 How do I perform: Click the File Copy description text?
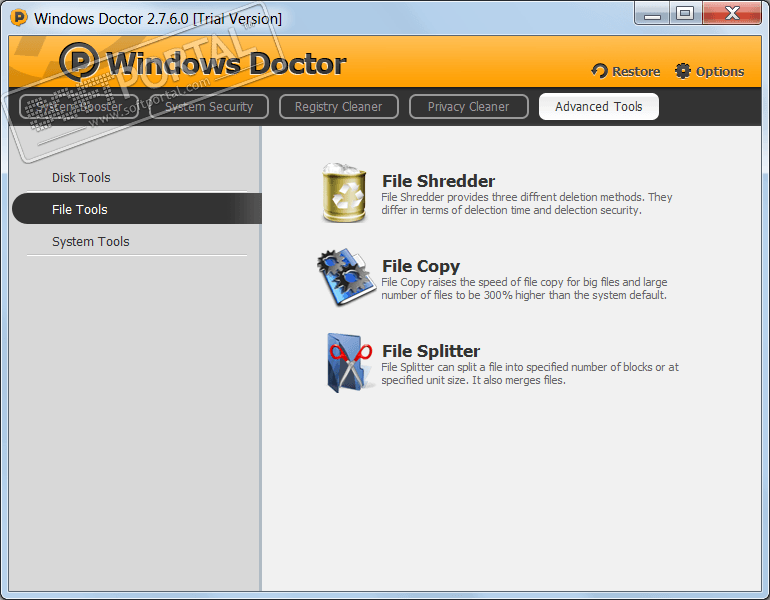[524, 289]
